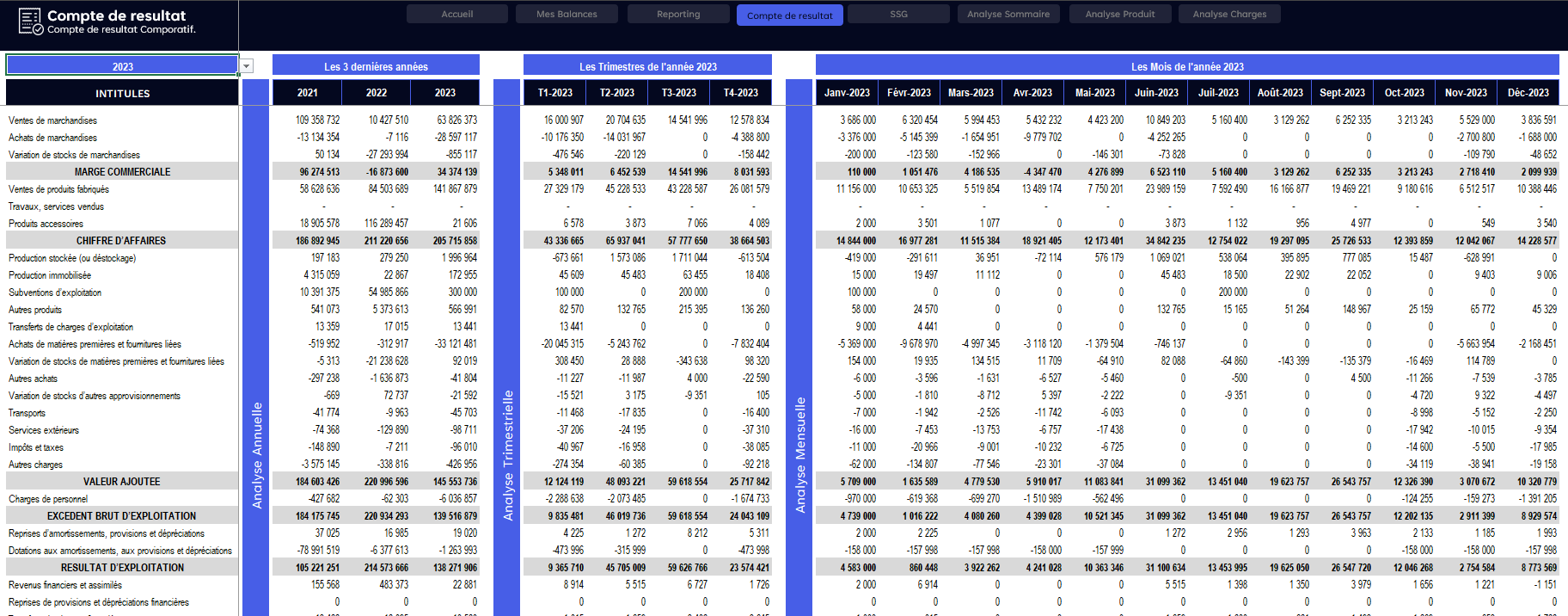
Task: Click the Analyse Trimestrielle vertical bar
Action: tap(507, 347)
